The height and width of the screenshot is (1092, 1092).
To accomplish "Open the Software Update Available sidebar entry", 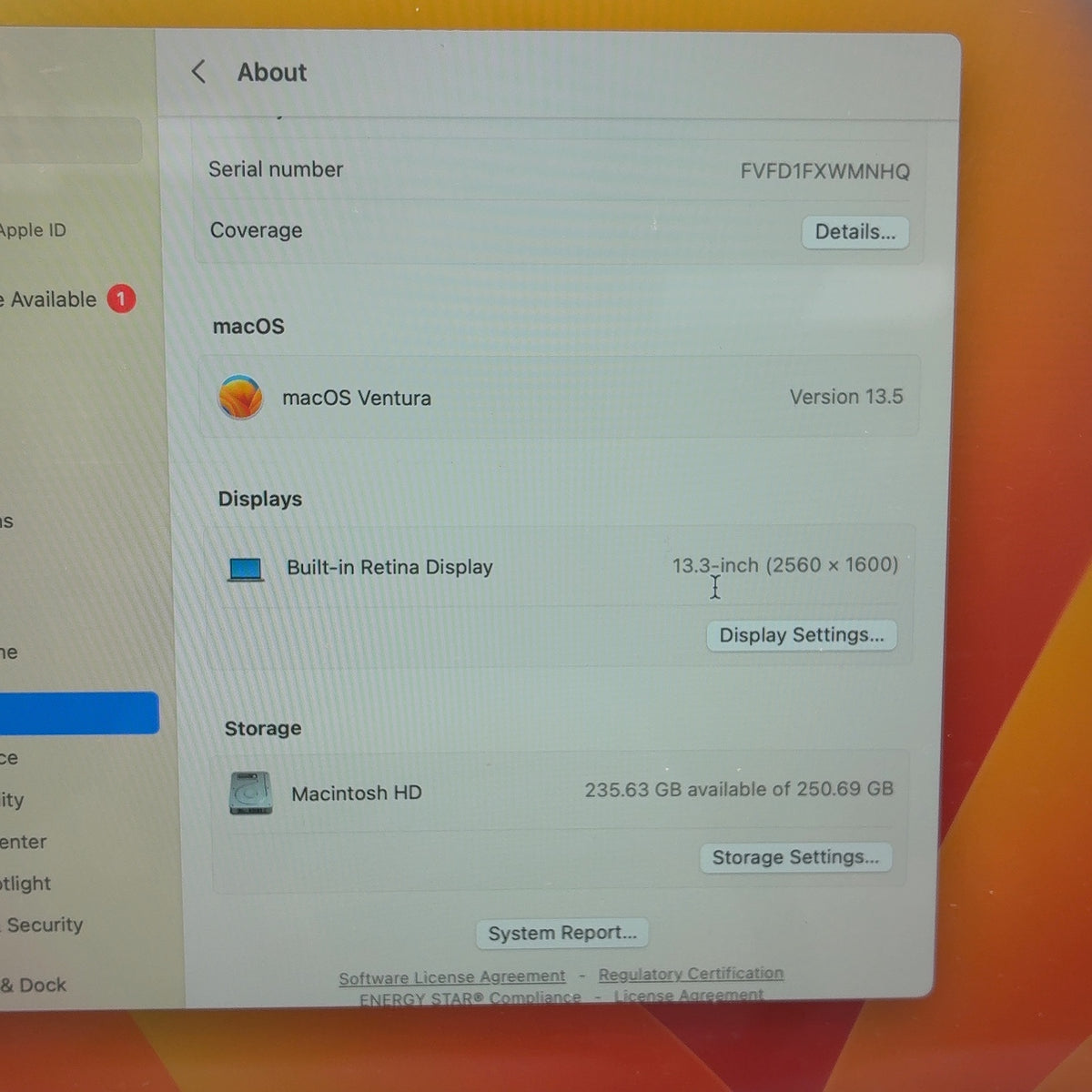I will (x=67, y=299).
